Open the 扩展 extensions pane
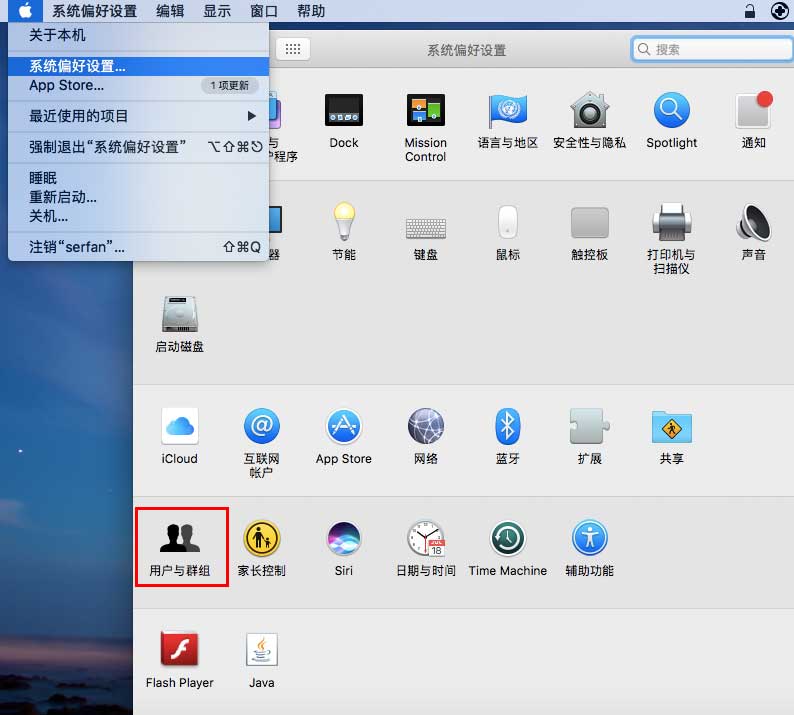794x715 pixels. (x=589, y=426)
